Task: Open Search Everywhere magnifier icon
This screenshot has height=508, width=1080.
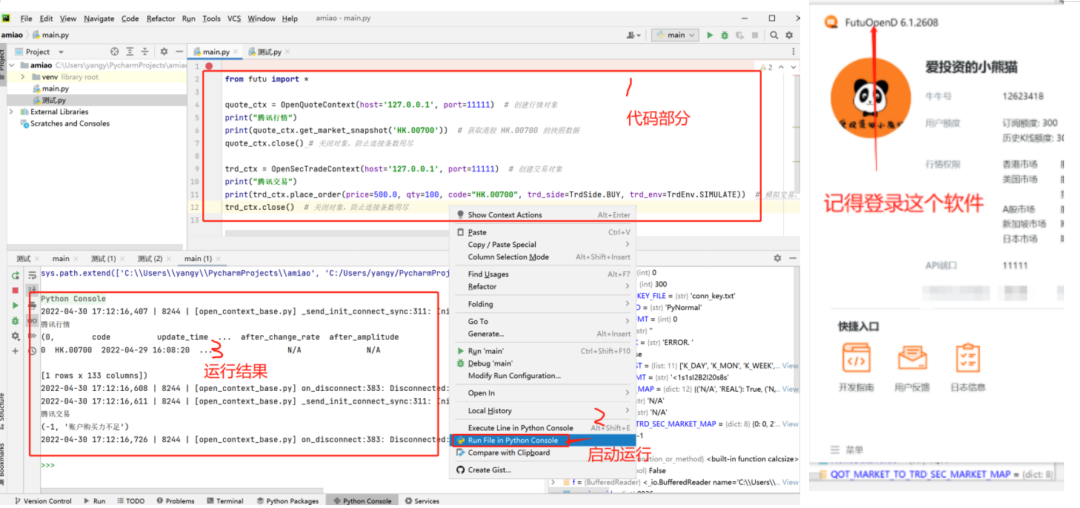Action: click(x=775, y=35)
